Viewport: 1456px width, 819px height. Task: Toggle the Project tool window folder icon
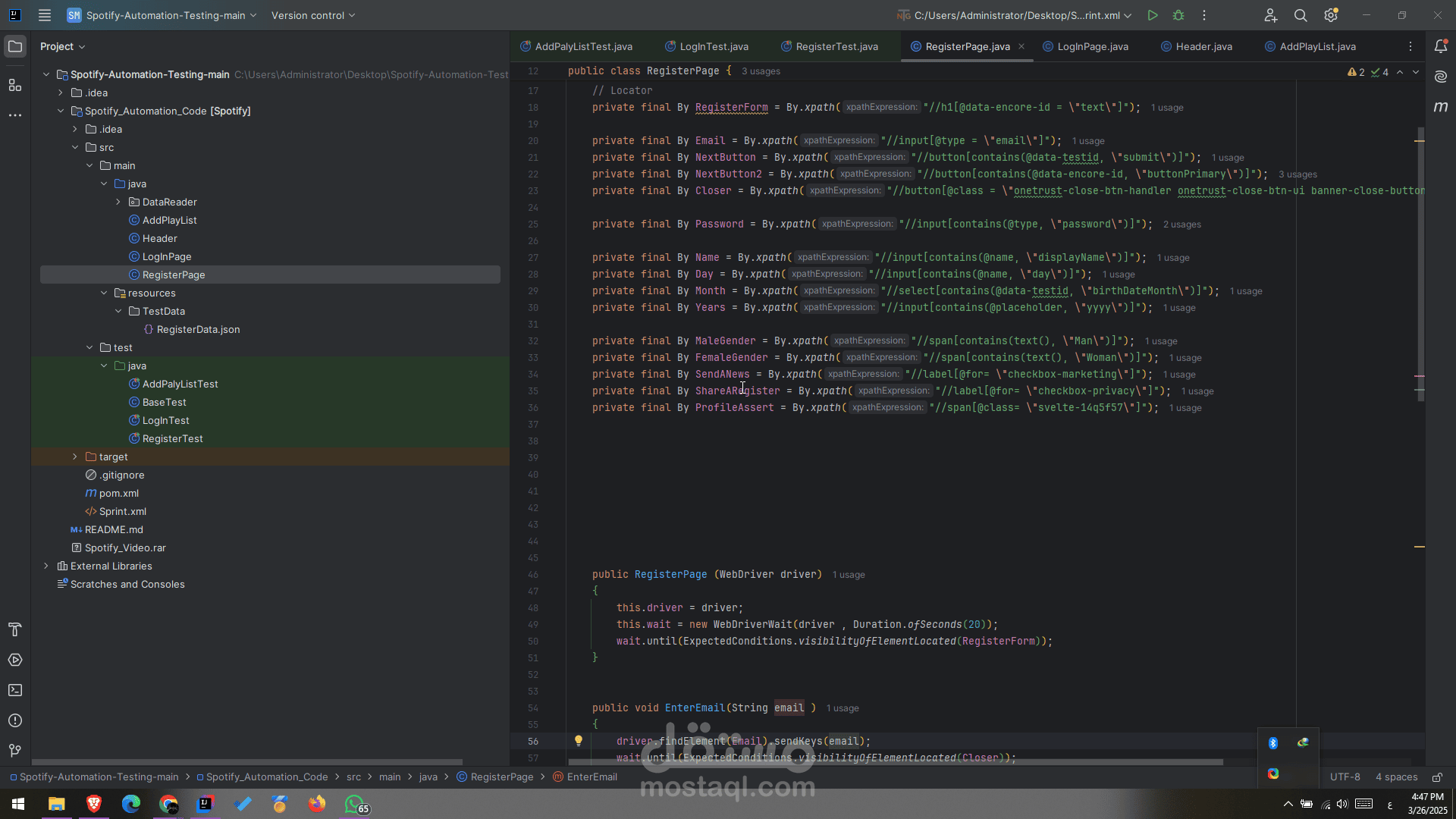[15, 46]
